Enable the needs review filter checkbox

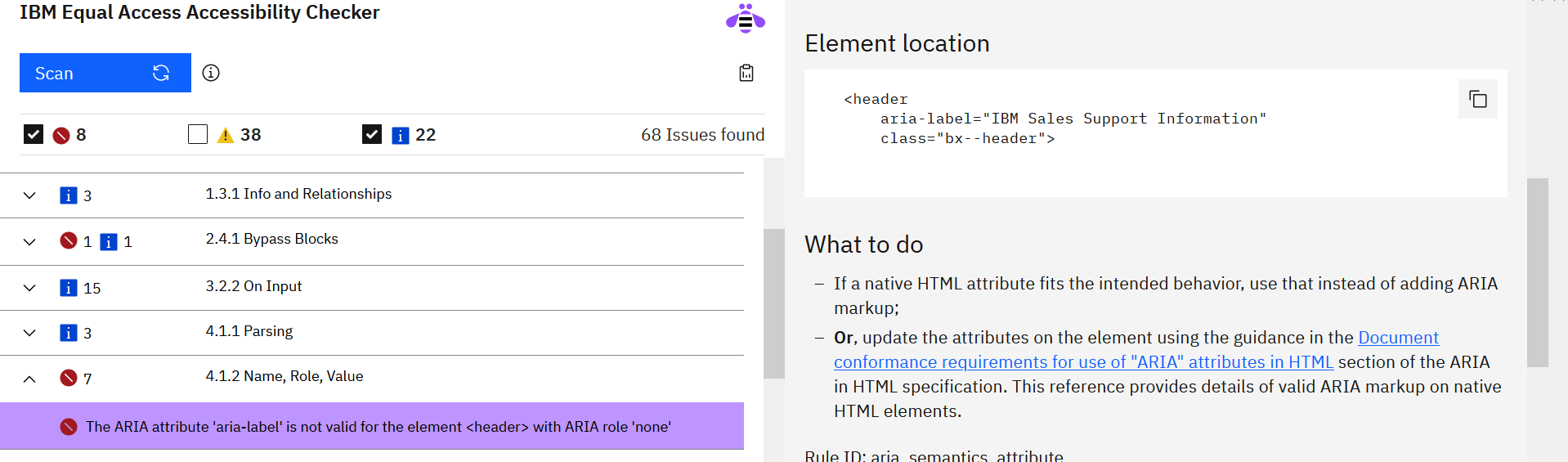(x=198, y=134)
